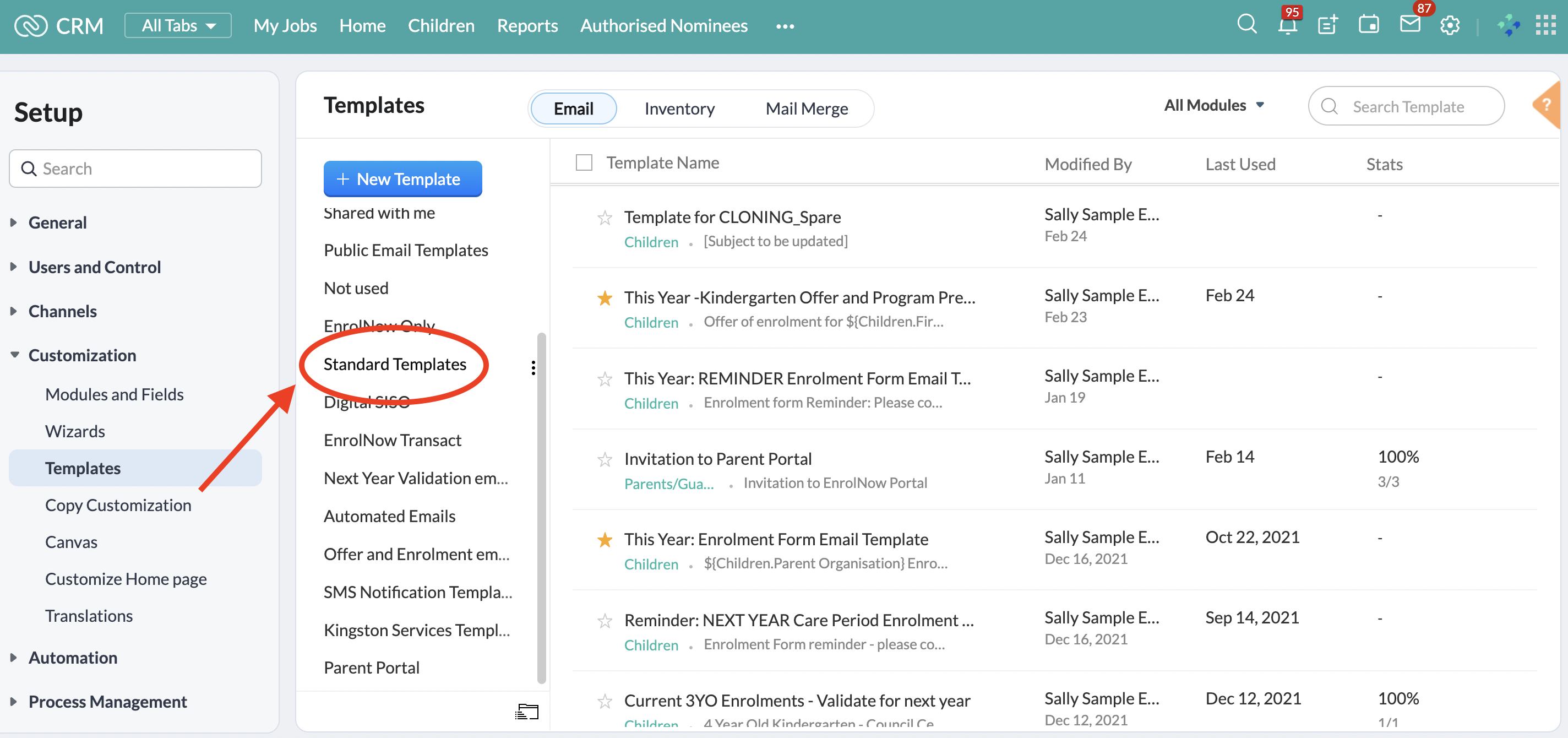Star the Template for CLONING_Spare row
Viewport: 1568px width, 738px height.
[605, 218]
